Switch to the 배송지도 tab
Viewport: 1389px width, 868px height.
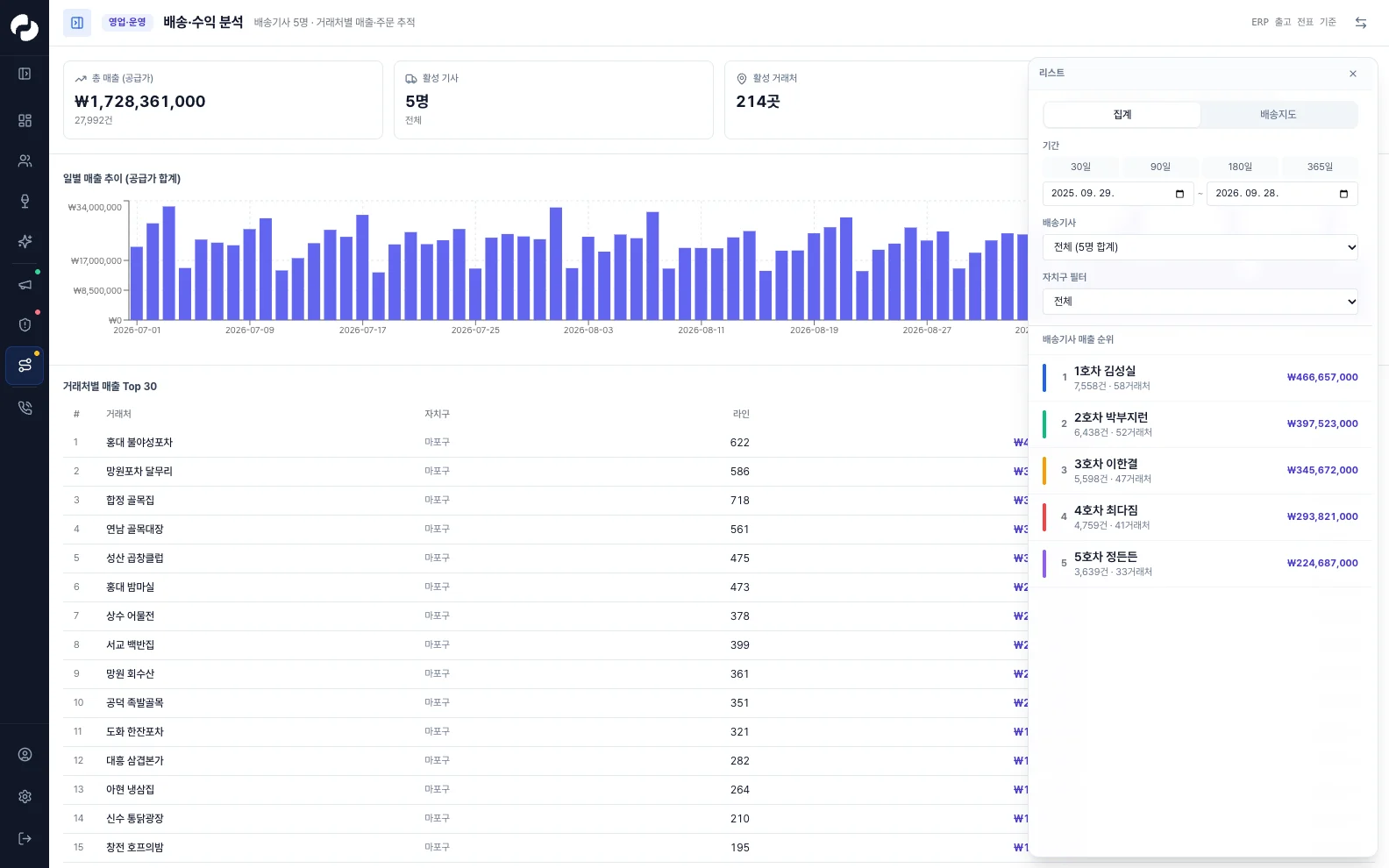[1278, 115]
